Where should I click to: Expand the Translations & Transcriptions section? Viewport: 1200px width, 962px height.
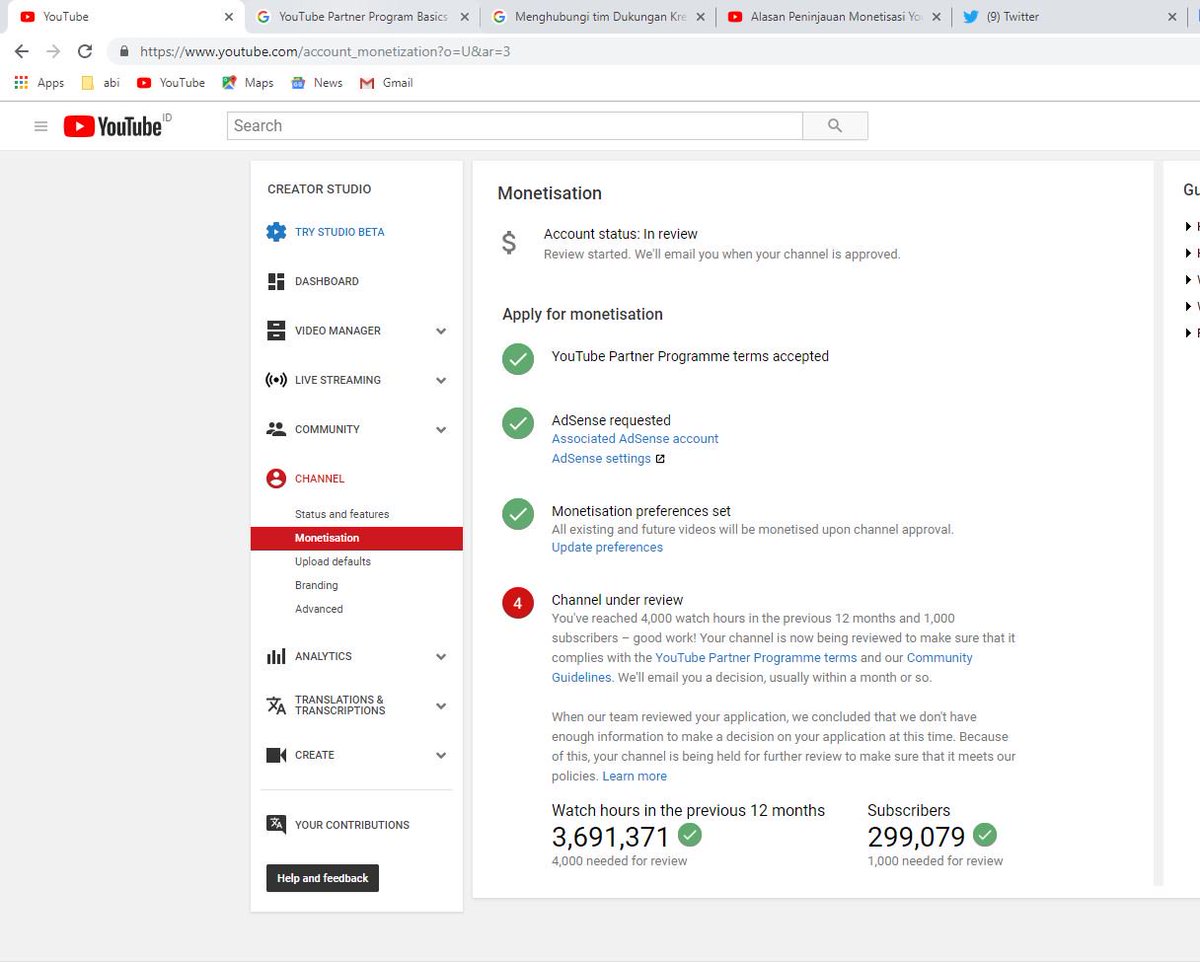tap(441, 706)
